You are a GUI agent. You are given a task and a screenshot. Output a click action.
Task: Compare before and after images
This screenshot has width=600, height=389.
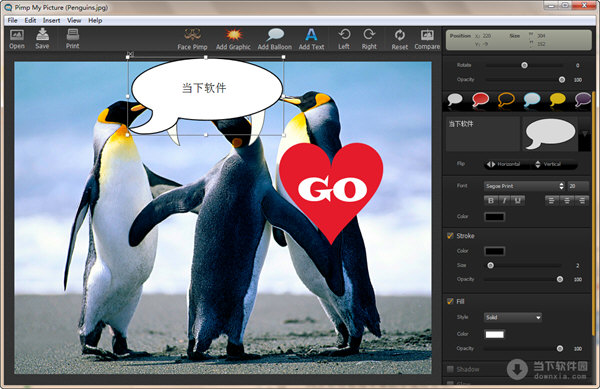tap(427, 39)
